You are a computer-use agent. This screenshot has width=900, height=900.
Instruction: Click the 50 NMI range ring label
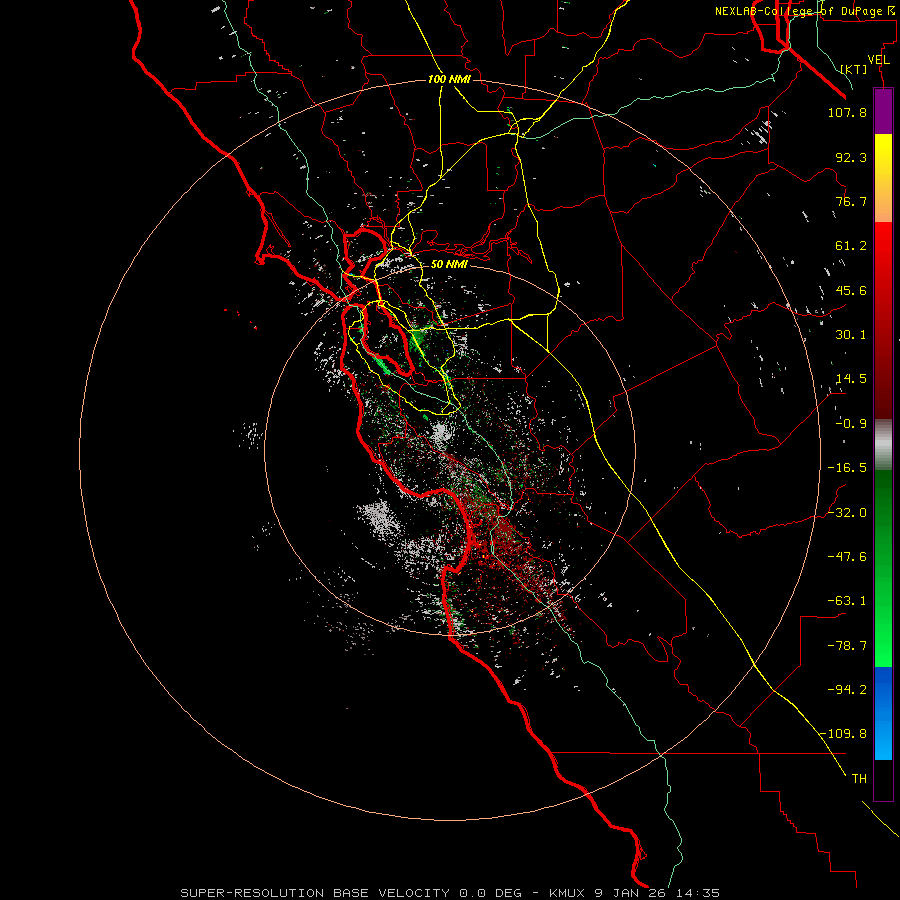pyautogui.click(x=449, y=264)
